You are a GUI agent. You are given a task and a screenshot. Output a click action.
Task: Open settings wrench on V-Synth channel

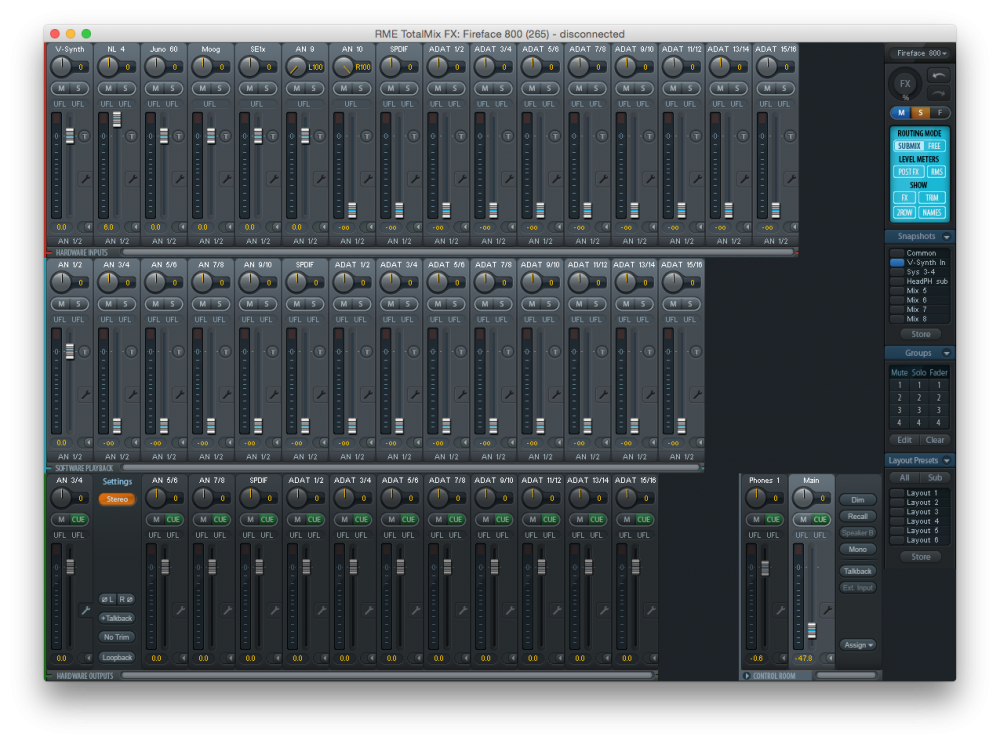85,178
